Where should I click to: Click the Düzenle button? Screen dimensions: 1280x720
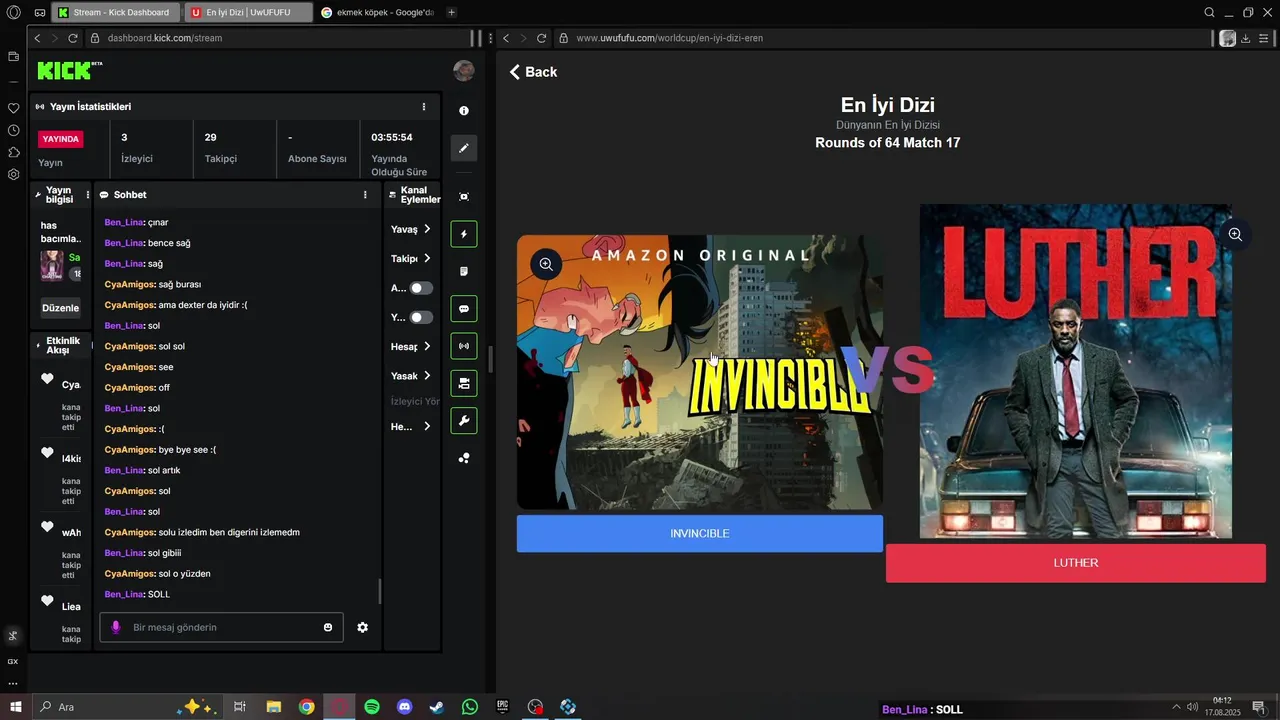(61, 308)
